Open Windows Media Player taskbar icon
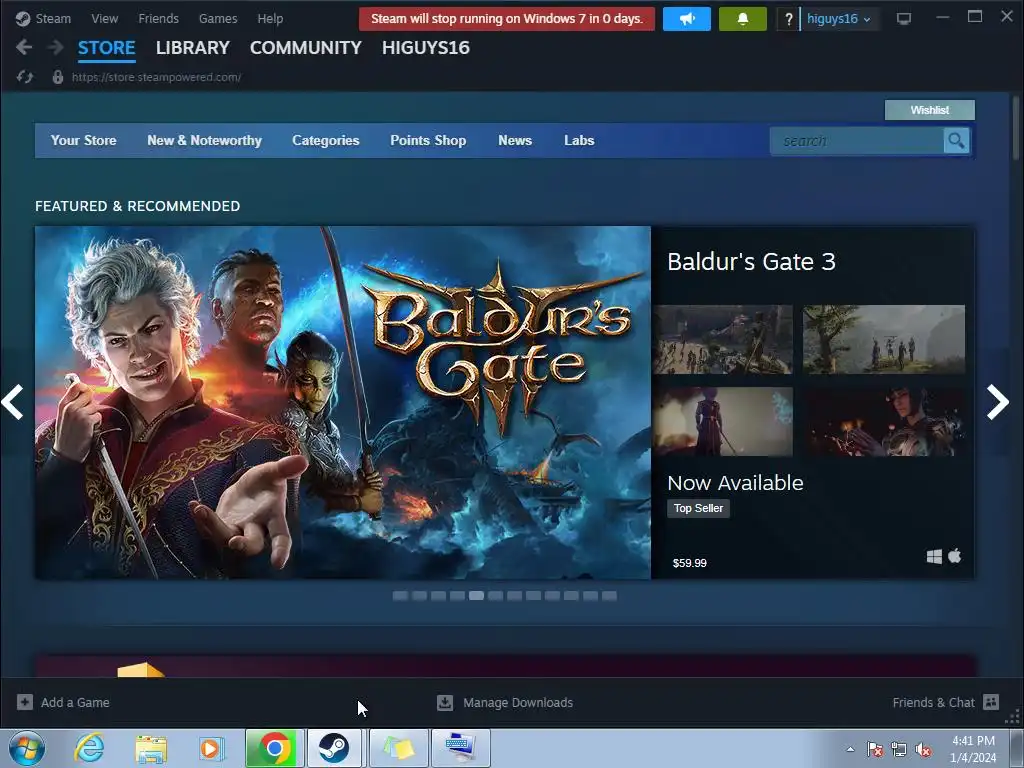 click(212, 748)
